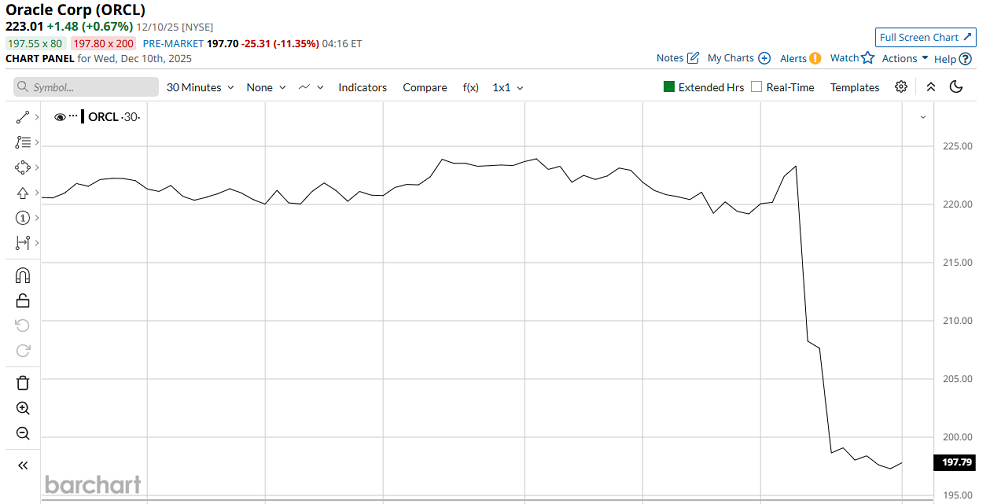Hide the ORCL series with eye icon
Screen dimensions: 990x504
click(x=60, y=117)
